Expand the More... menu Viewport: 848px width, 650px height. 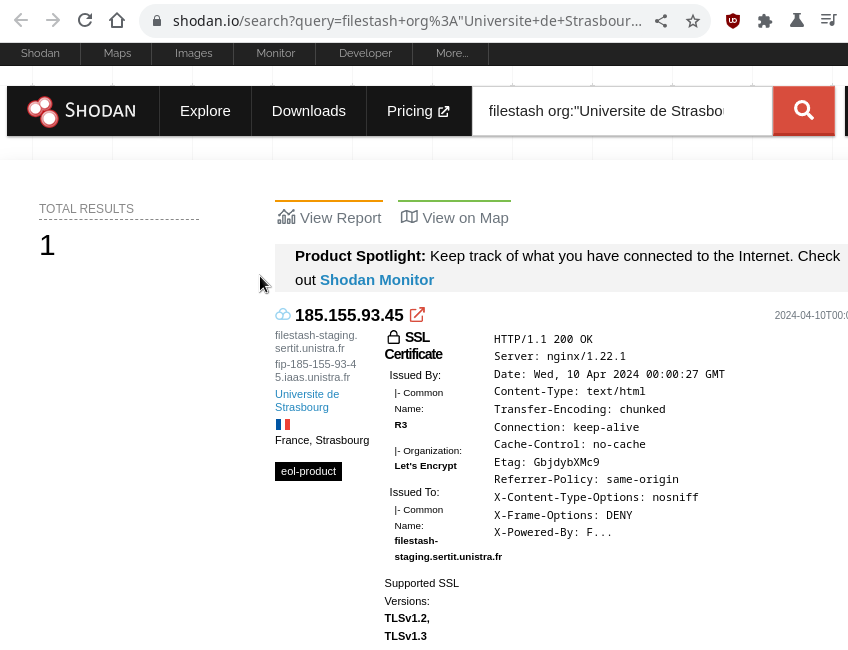(452, 54)
